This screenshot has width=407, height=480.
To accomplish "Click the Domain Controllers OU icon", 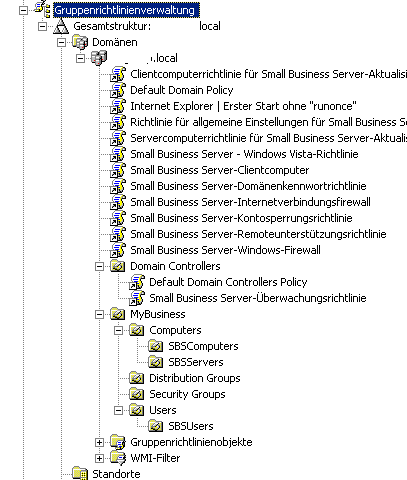I will click(118, 266).
